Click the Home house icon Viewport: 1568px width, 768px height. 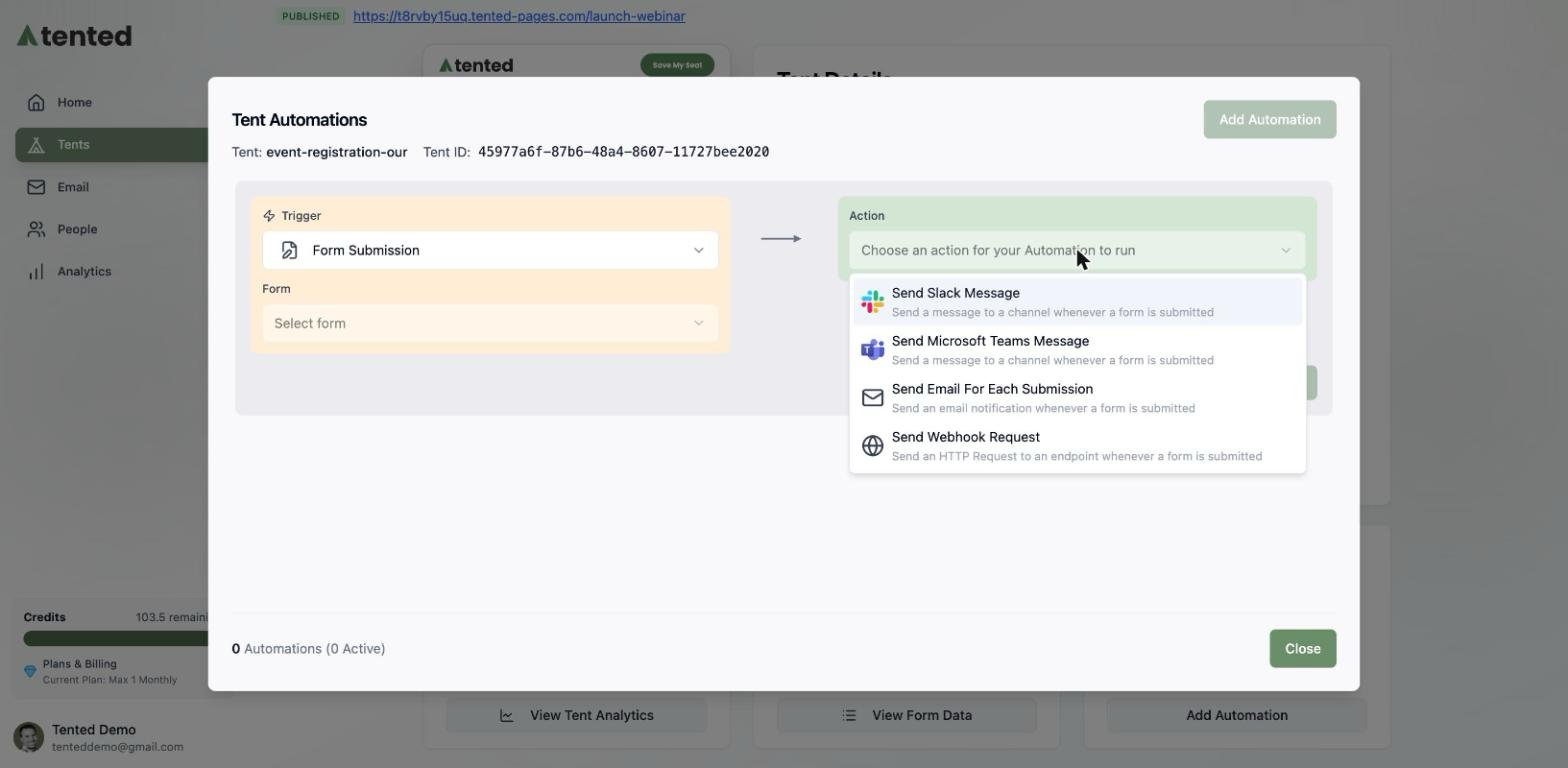tap(36, 102)
